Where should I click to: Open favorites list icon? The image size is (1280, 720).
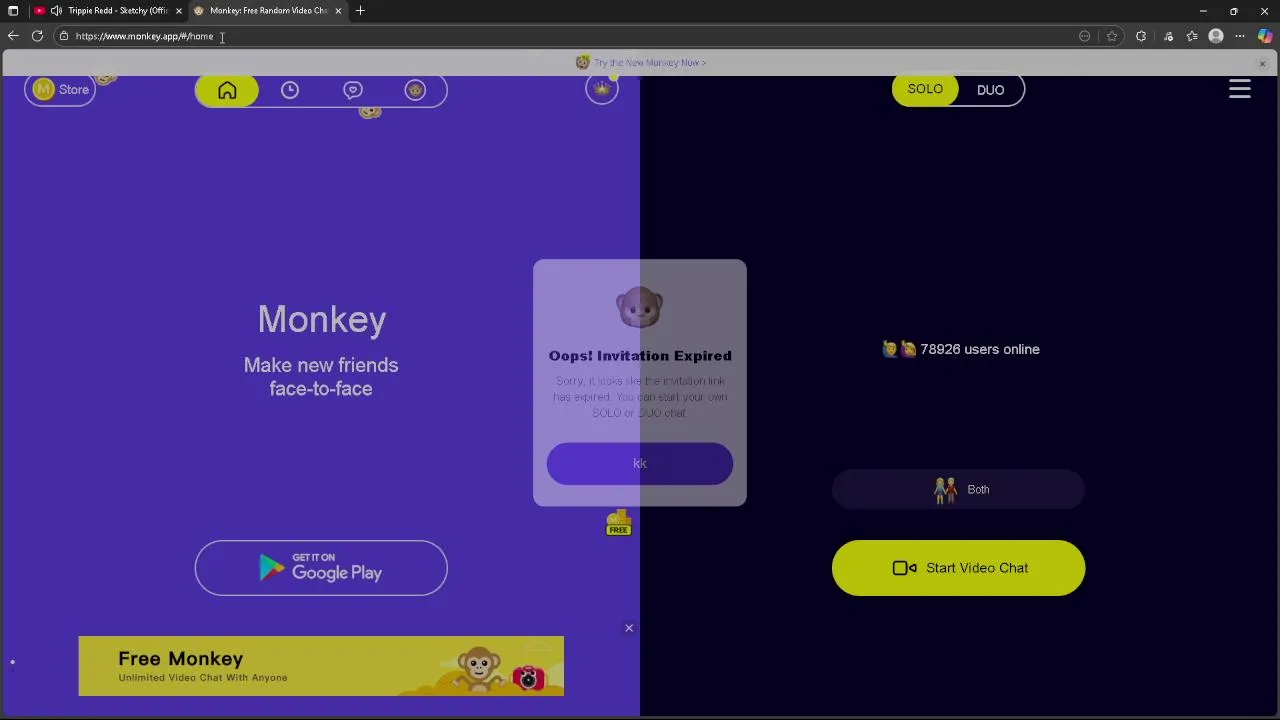[x=1192, y=36]
